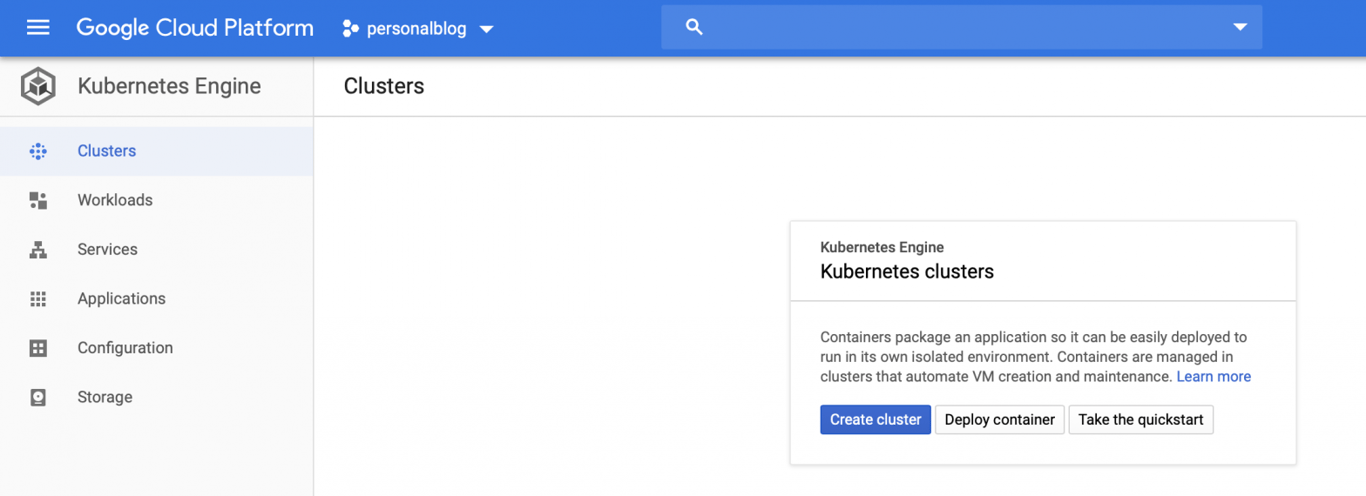Select Applications in the sidebar

pos(121,298)
